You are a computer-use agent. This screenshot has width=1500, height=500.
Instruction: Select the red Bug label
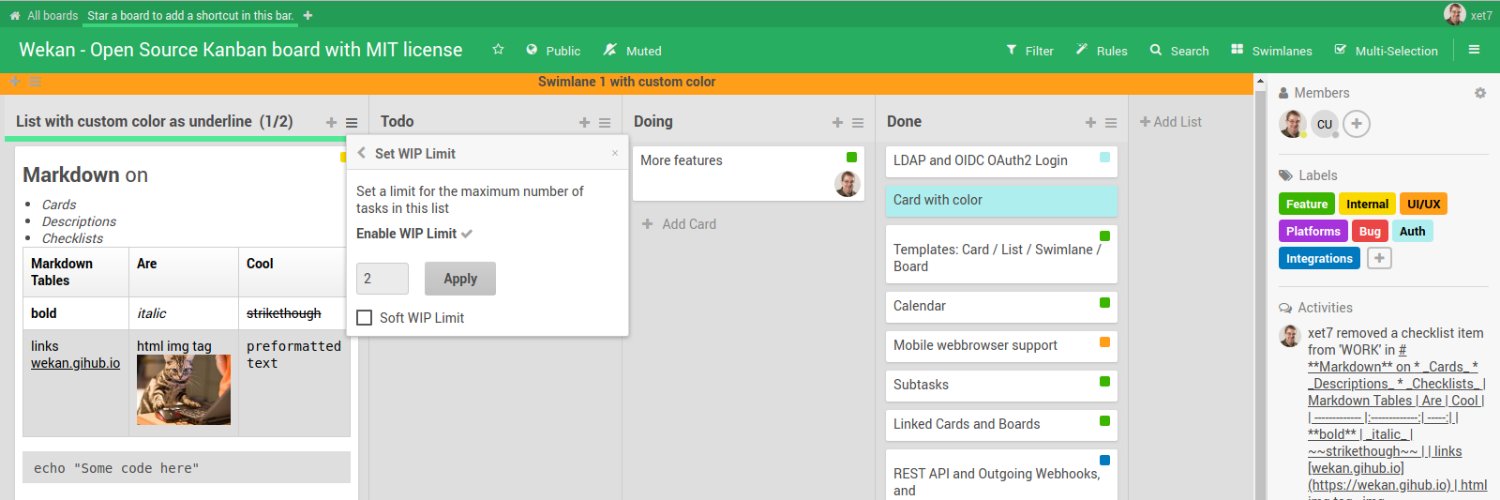1370,231
